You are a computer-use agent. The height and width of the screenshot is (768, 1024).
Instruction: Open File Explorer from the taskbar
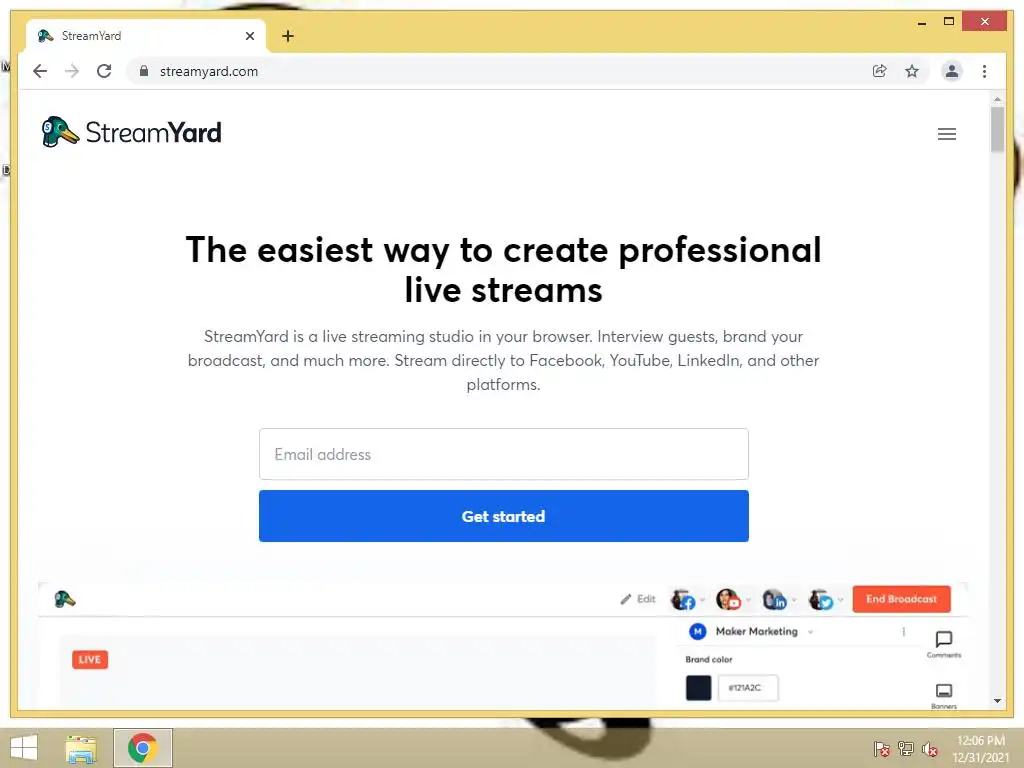coord(81,748)
